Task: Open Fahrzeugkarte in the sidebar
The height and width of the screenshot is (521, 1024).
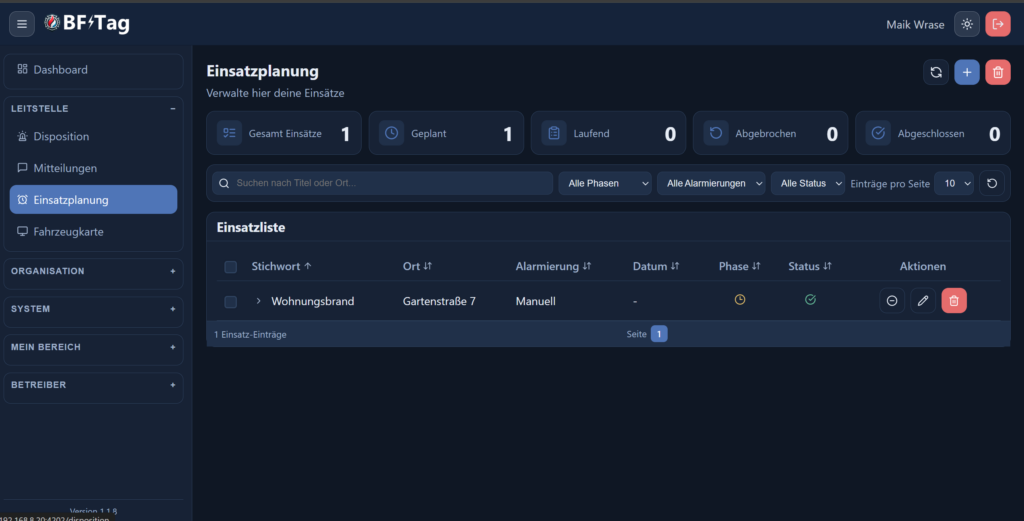Action: point(68,232)
